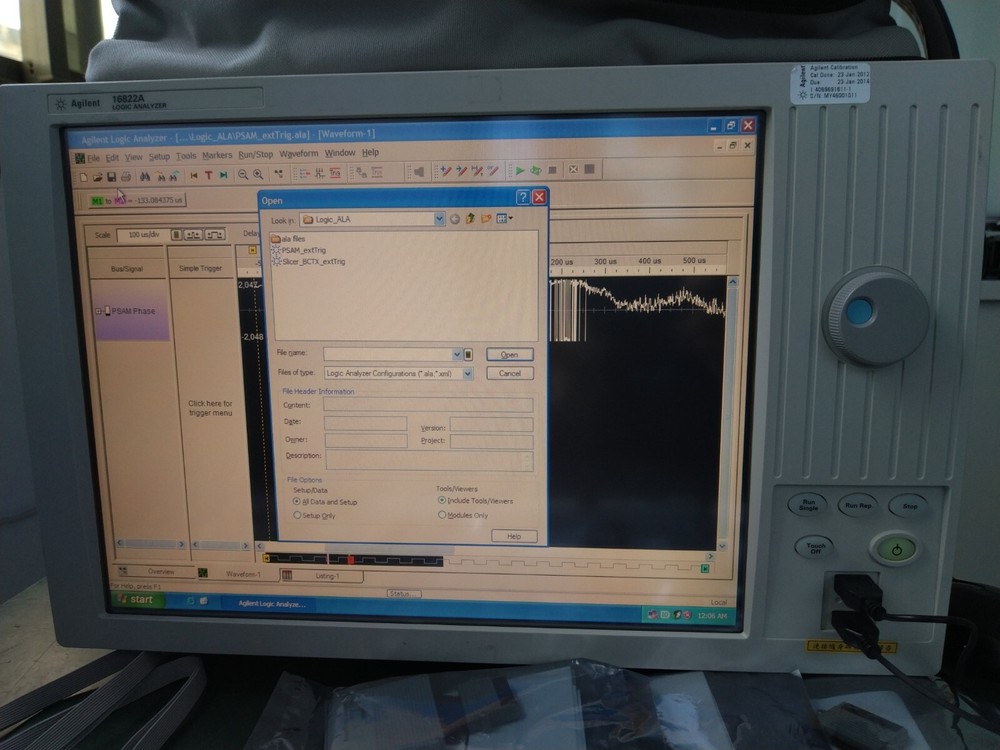This screenshot has height=750, width=1000.
Task: Click the New file toolbar icon
Action: click(83, 177)
